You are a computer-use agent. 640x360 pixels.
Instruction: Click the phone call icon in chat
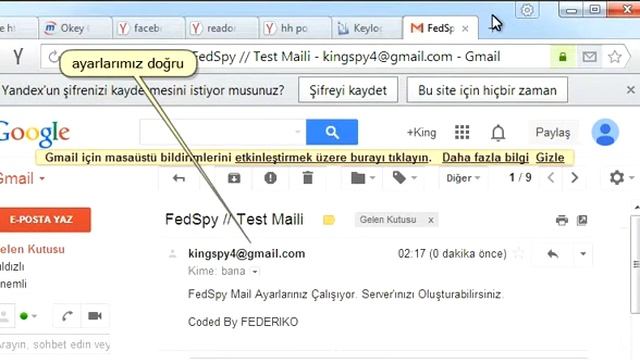[67, 316]
